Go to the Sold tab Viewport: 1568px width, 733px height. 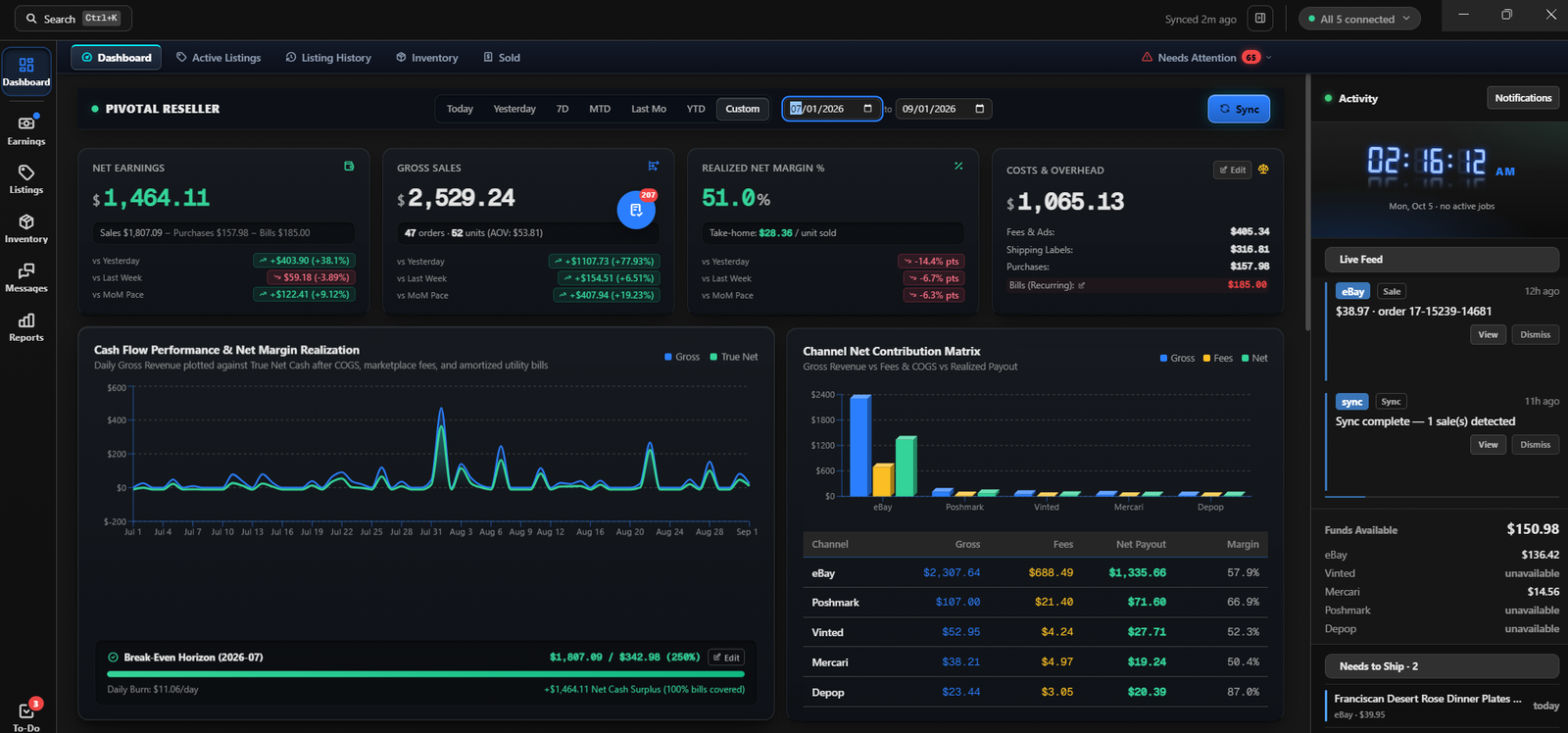[502, 58]
